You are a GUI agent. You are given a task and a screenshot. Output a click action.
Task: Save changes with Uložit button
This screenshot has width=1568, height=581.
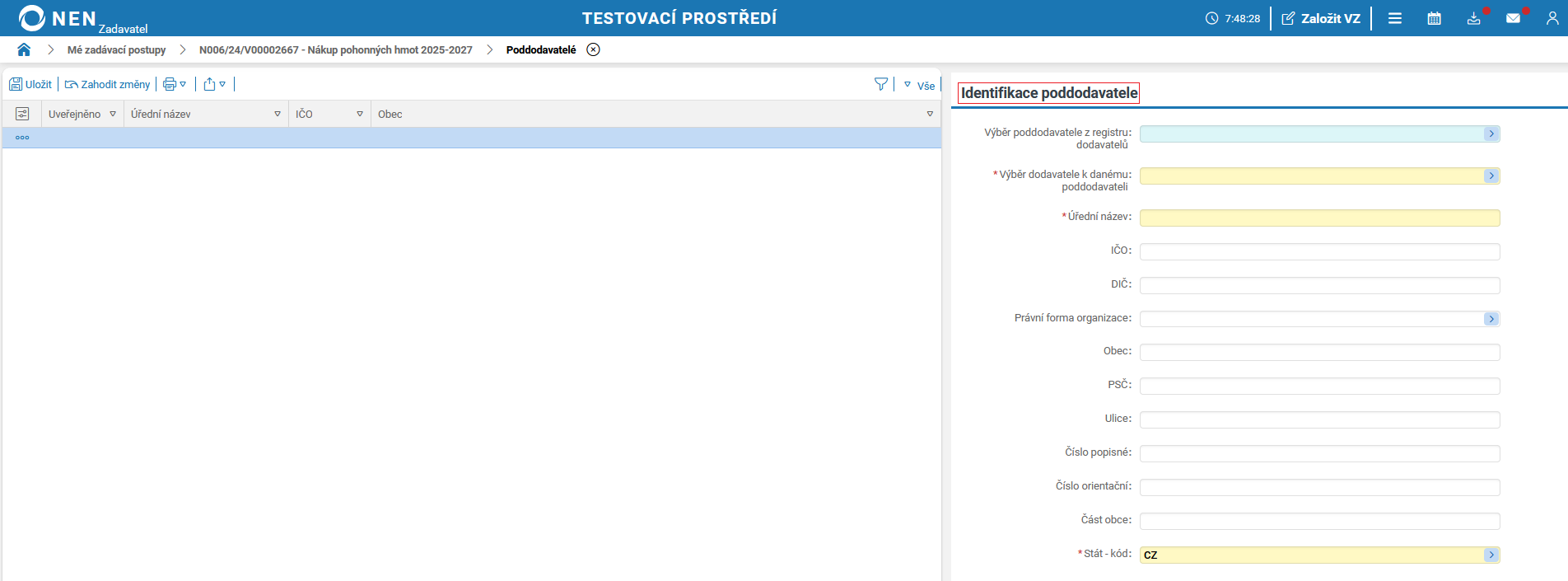(30, 84)
